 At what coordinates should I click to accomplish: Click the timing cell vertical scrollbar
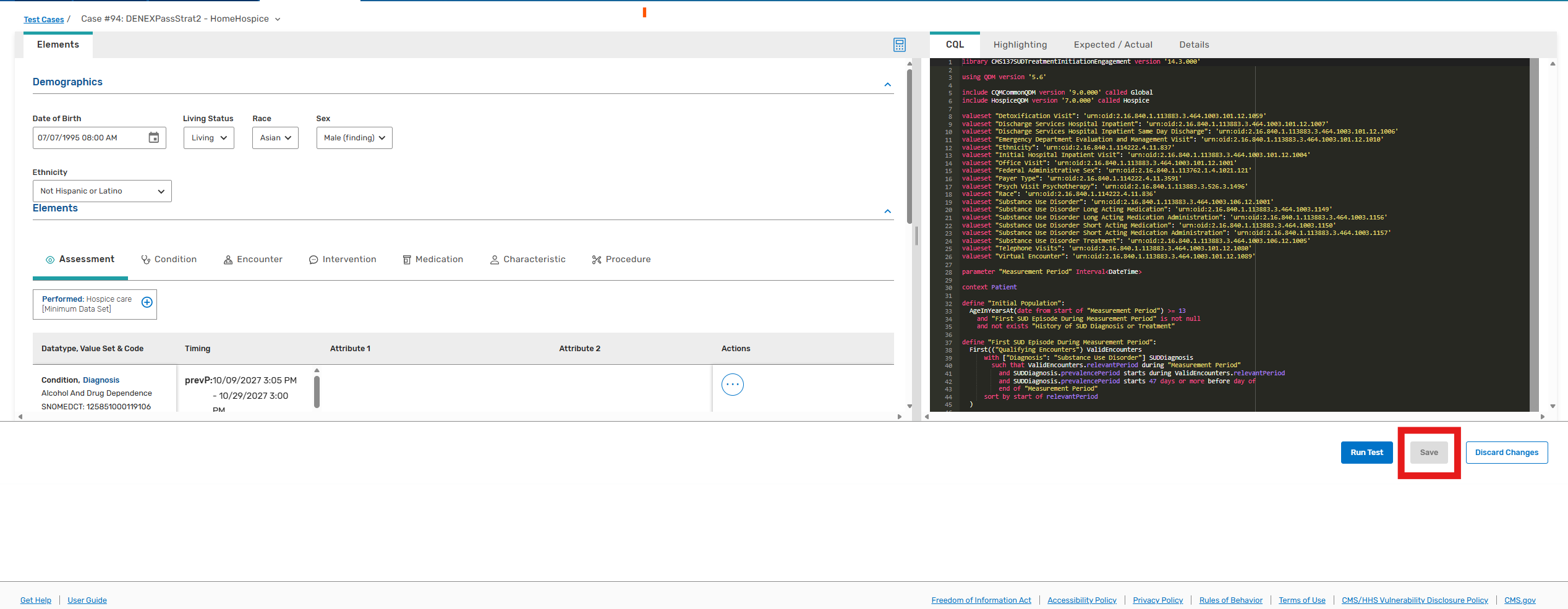click(x=317, y=391)
